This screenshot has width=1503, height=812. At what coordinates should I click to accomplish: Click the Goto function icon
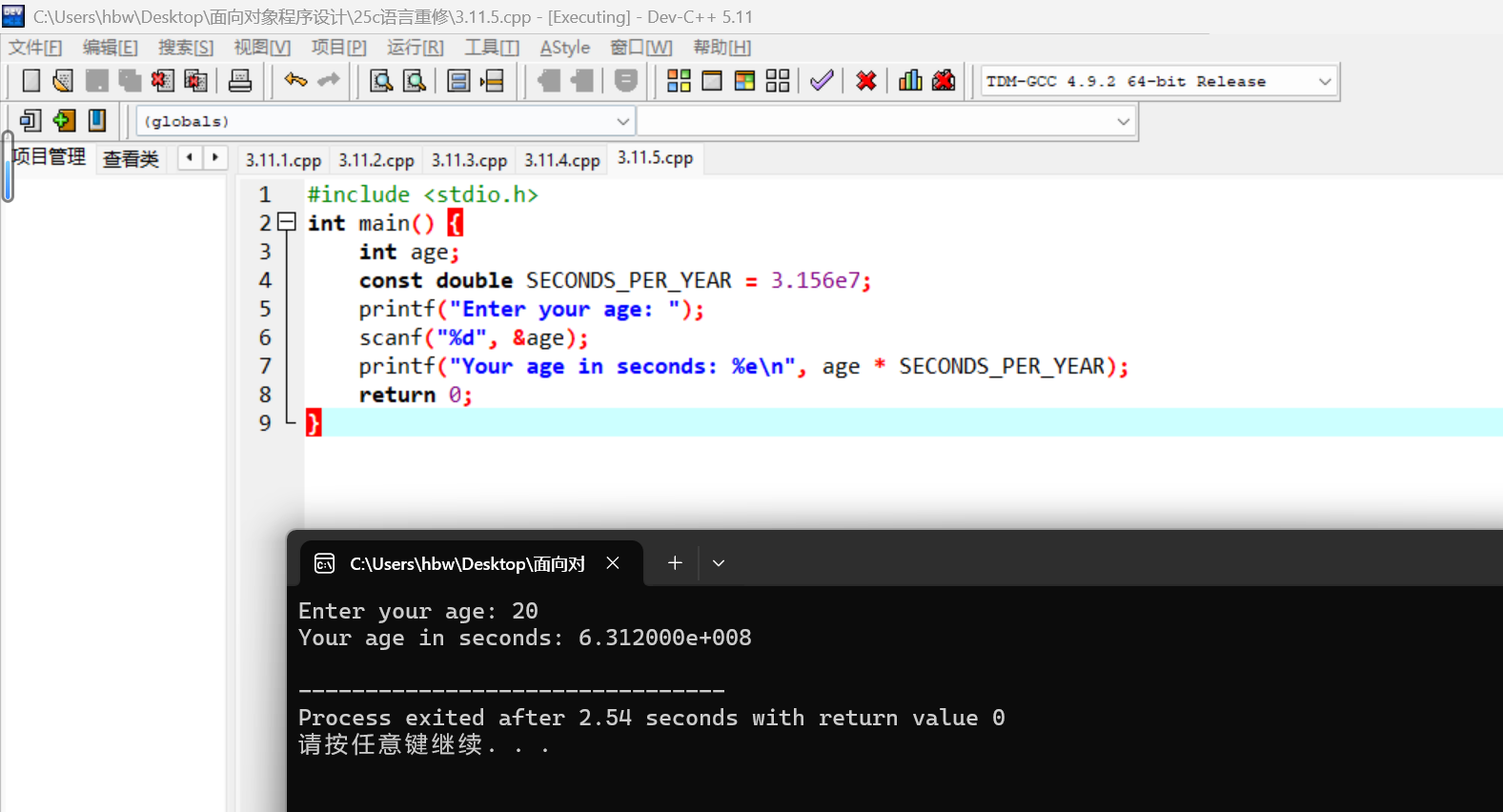coord(458,81)
